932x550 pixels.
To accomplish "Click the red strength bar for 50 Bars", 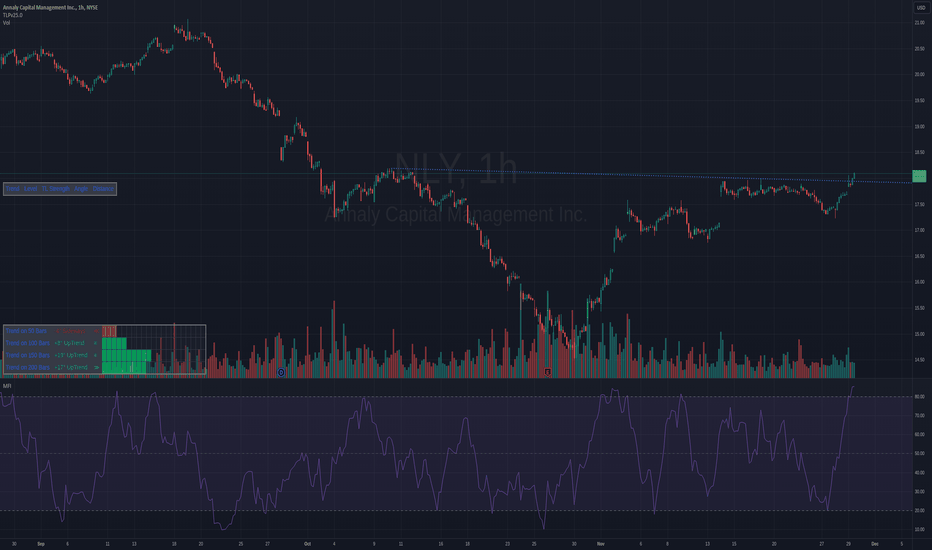I will 109,331.
